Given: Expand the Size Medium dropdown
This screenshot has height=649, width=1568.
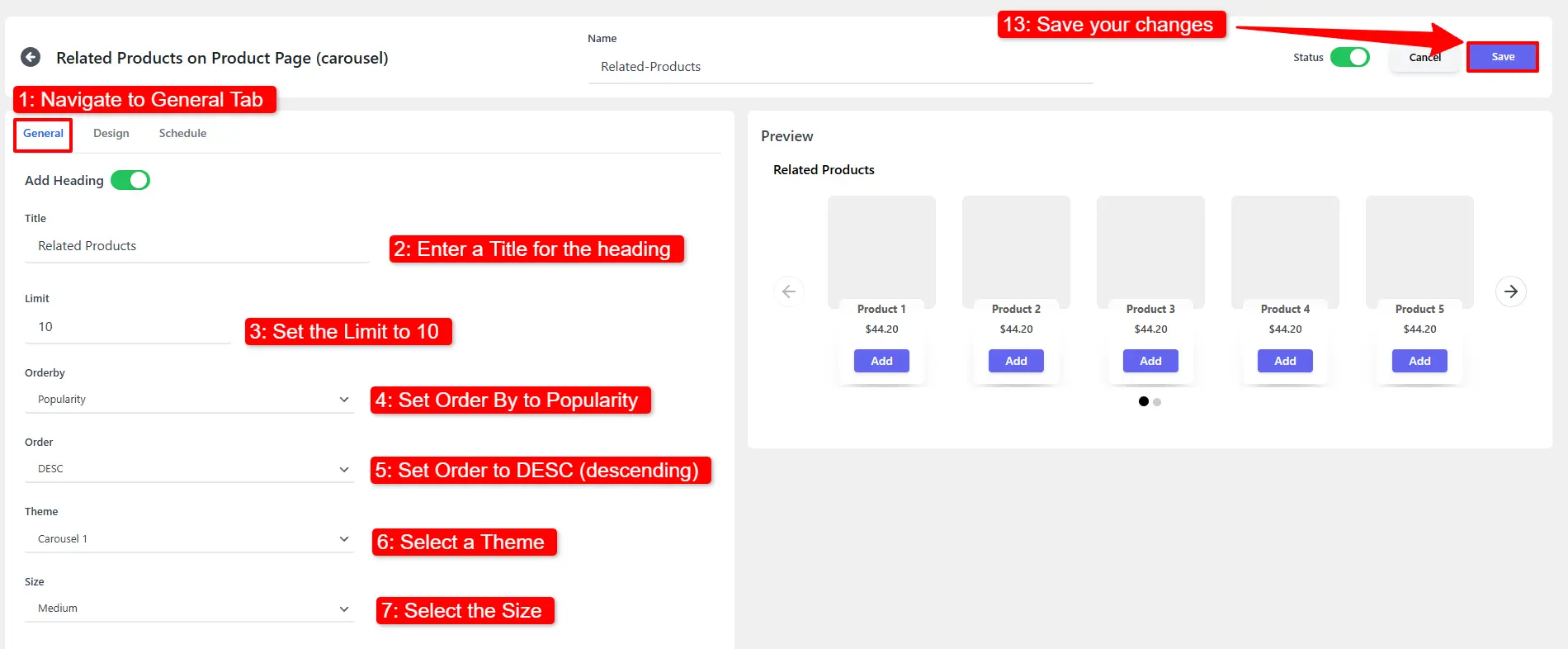Looking at the screenshot, I should (190, 609).
